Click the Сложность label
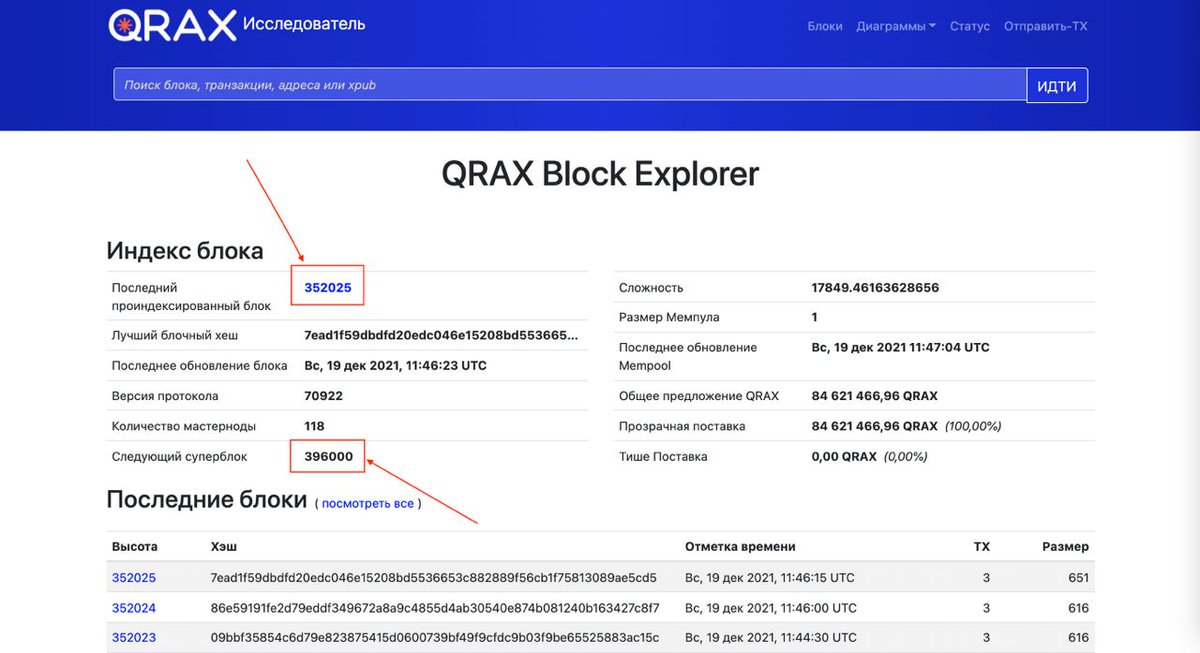 tap(651, 288)
